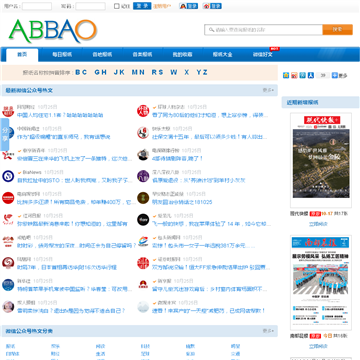Open the article mentioning 14 years

(211, 224)
